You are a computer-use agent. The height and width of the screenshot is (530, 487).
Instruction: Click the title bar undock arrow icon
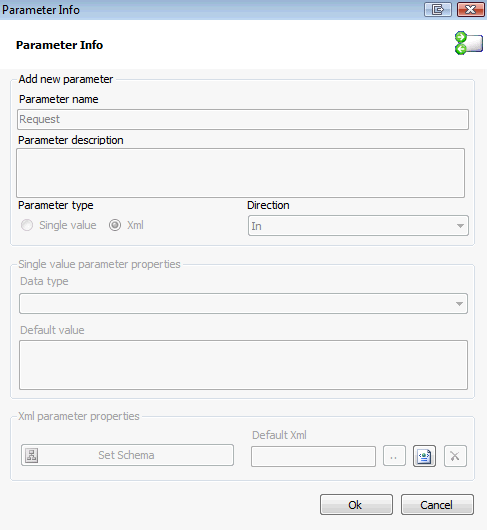438,9
